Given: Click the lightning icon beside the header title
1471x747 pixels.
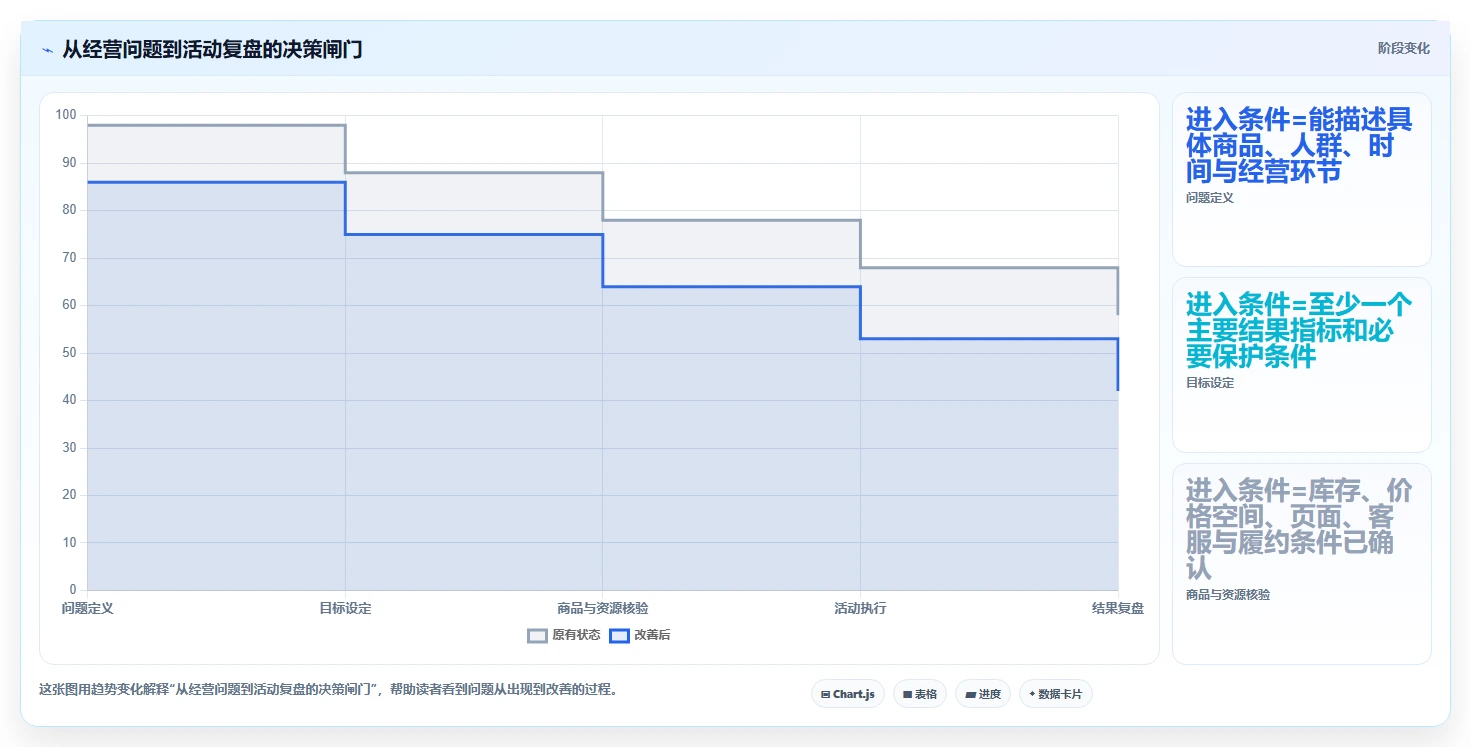Looking at the screenshot, I should coord(48,50).
